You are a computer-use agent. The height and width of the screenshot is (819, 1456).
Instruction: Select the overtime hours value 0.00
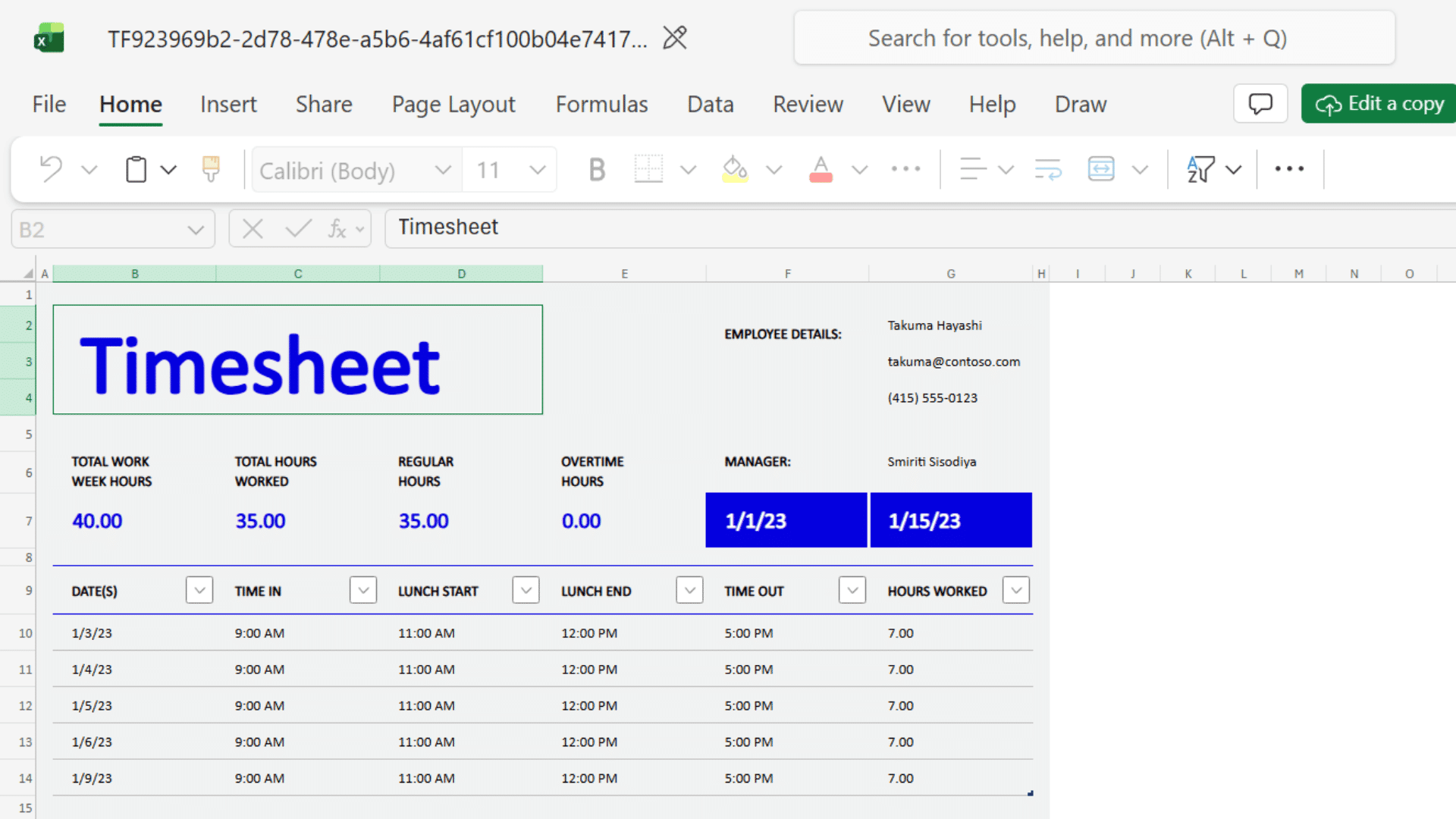[581, 521]
